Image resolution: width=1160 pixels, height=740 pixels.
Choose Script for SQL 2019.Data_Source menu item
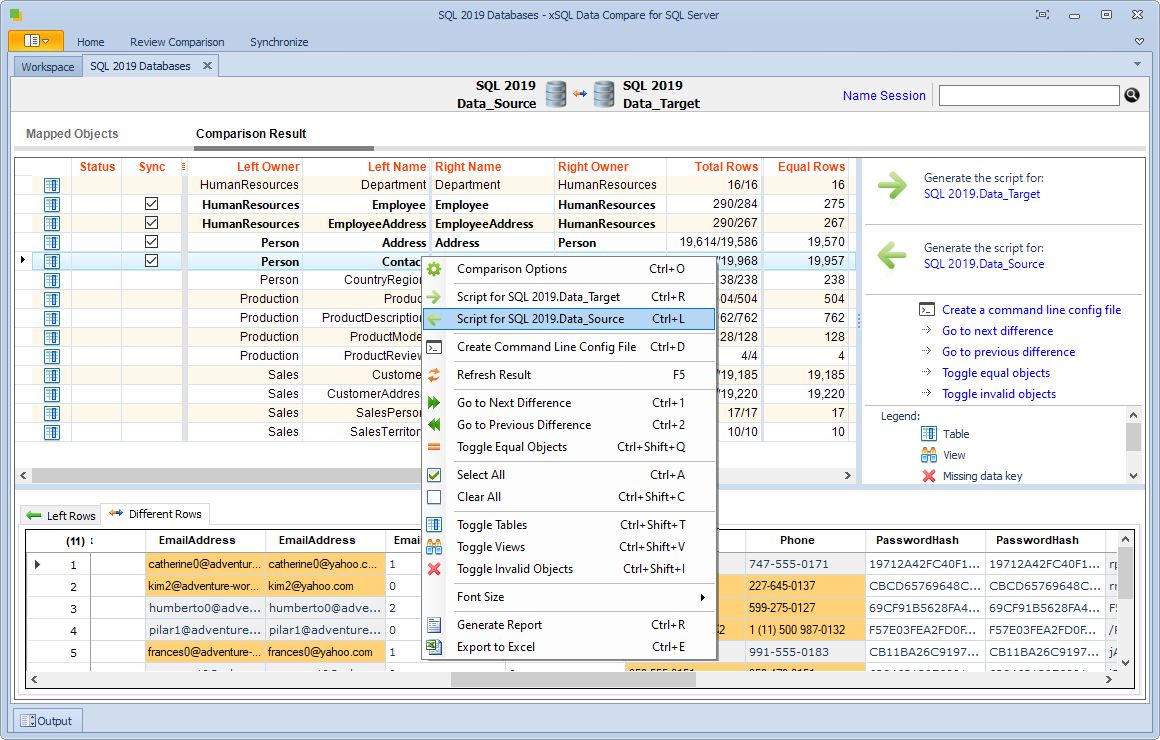pos(569,319)
